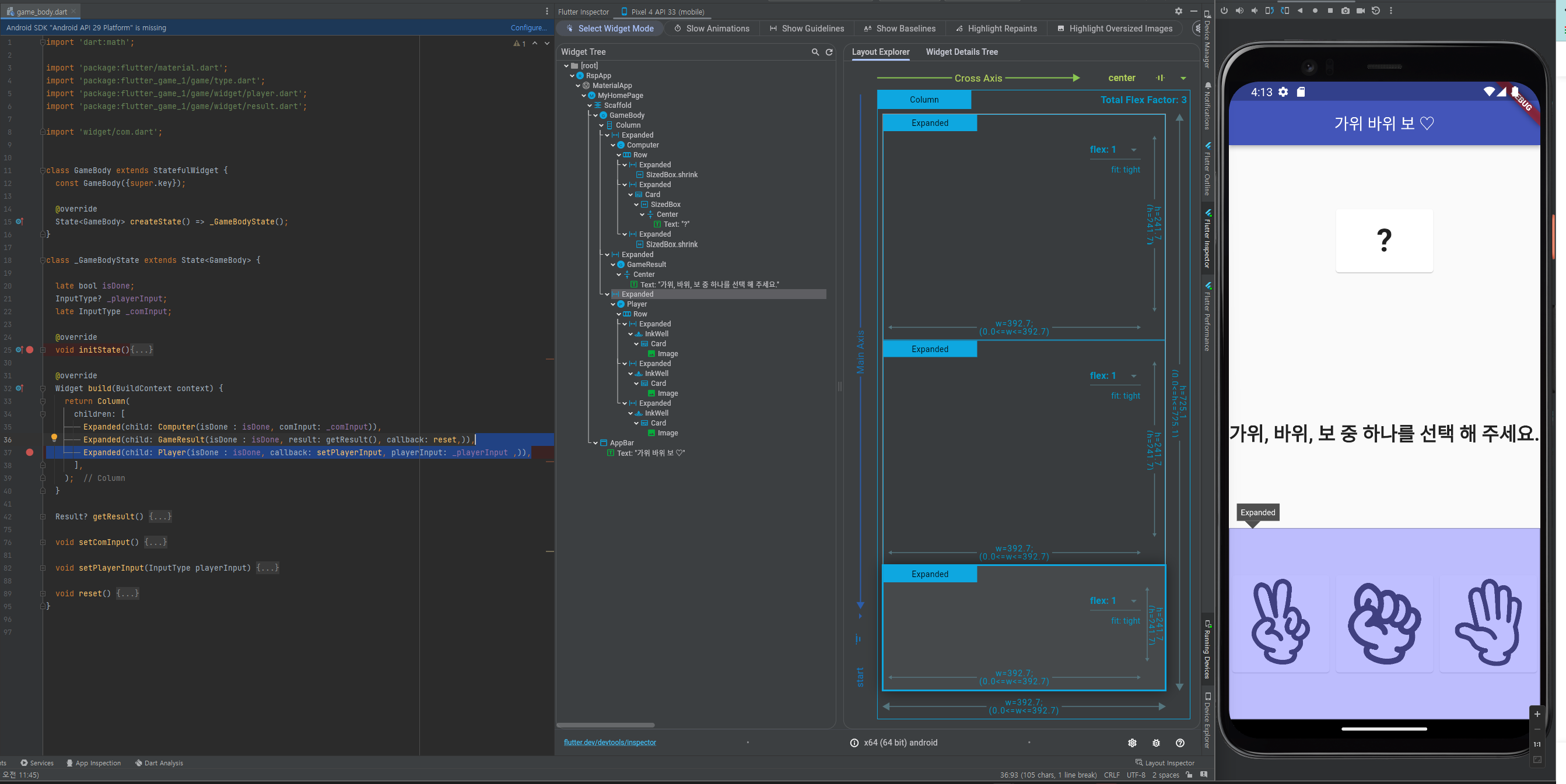Collapse the Player node in the Widget Tree
This screenshot has width=1566, height=784.
(613, 304)
